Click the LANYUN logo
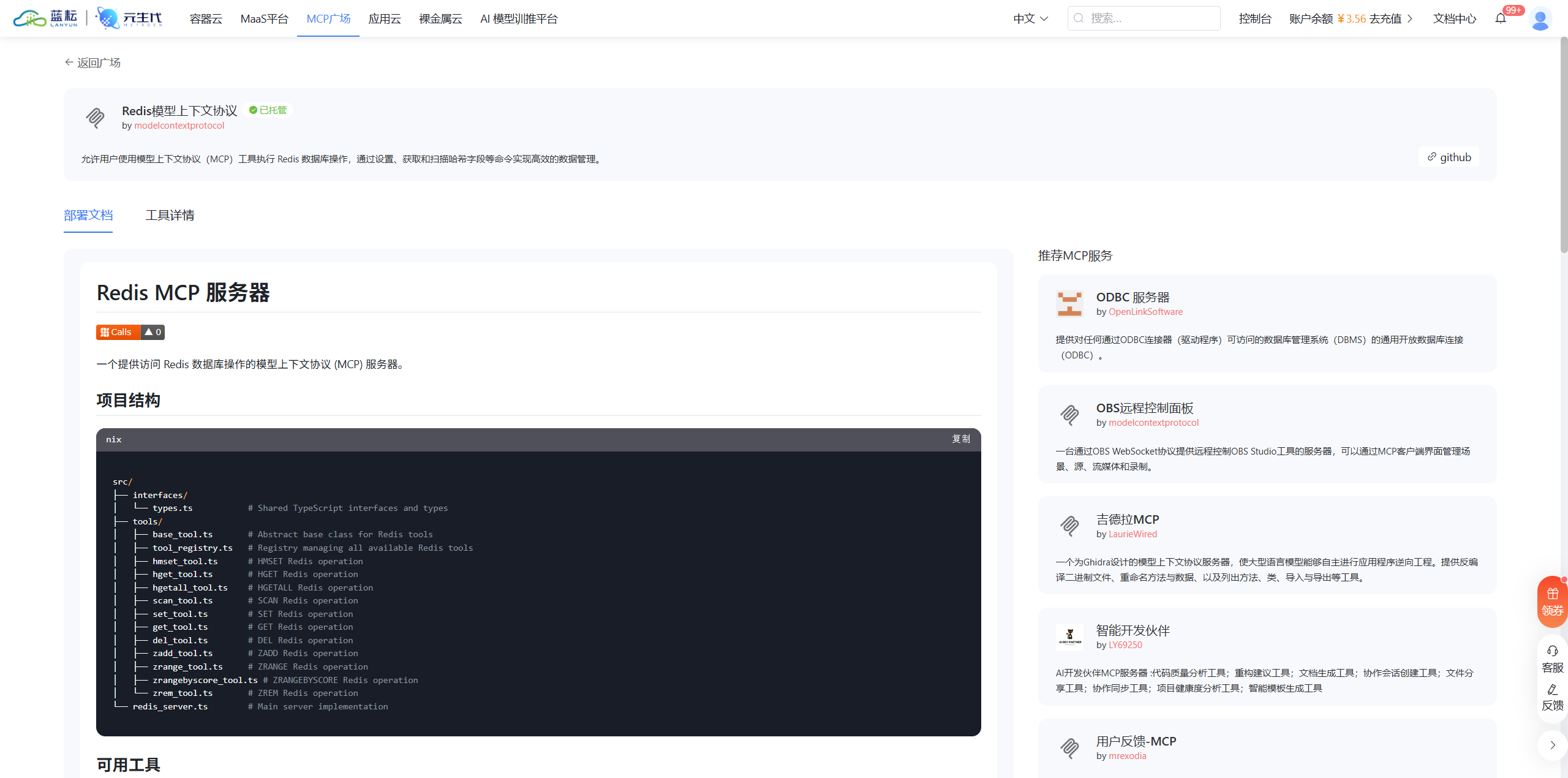1568x778 pixels. (x=47, y=18)
